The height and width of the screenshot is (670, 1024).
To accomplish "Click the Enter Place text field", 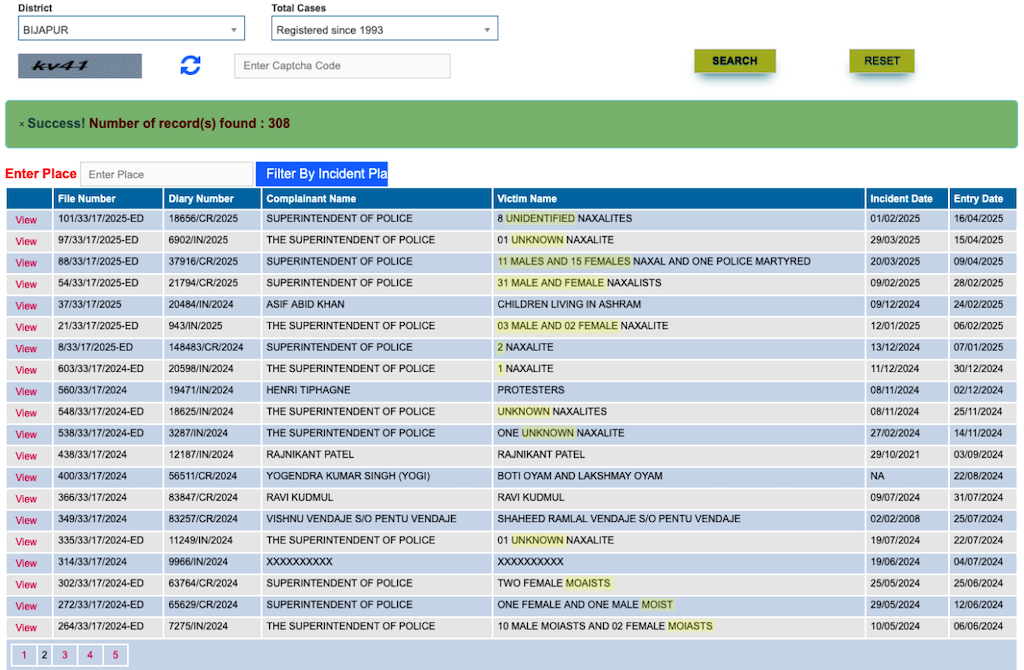I will point(166,174).
